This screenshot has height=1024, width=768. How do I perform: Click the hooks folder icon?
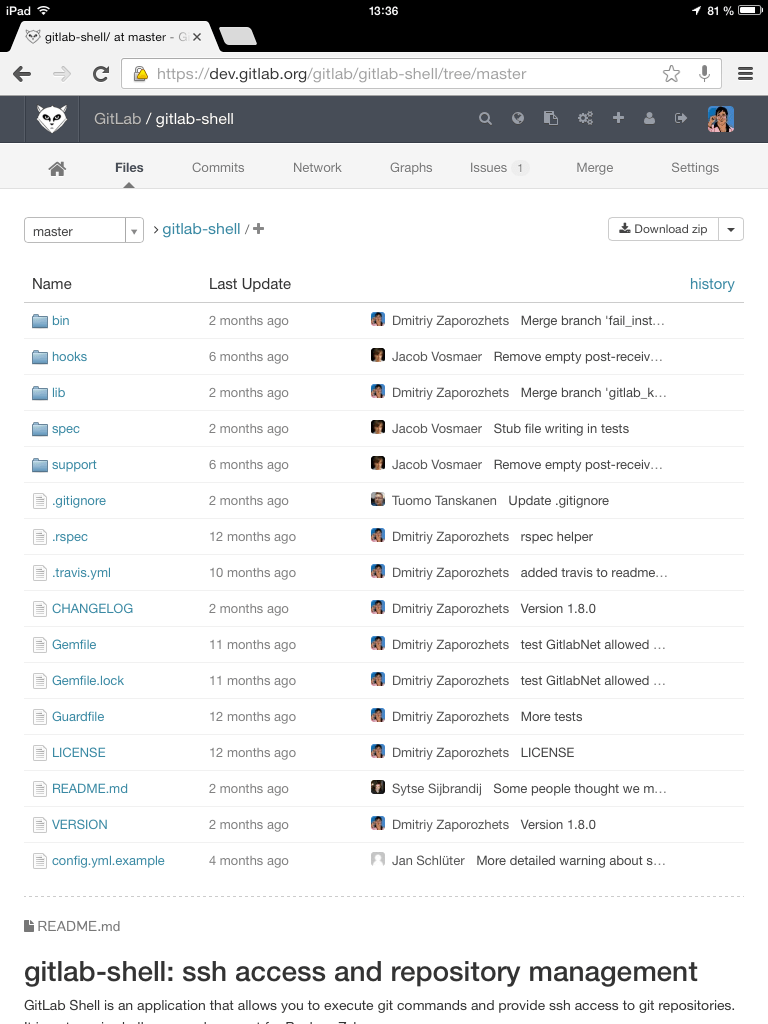pyautogui.click(x=40, y=357)
